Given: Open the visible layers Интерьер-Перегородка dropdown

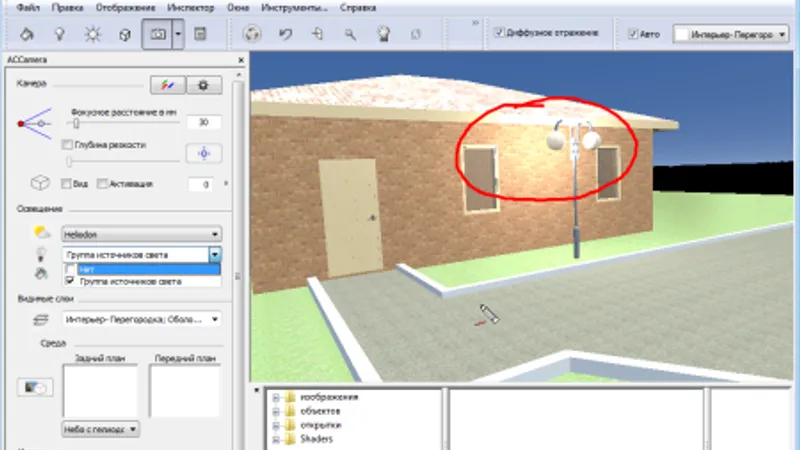Looking at the screenshot, I should tap(141, 319).
